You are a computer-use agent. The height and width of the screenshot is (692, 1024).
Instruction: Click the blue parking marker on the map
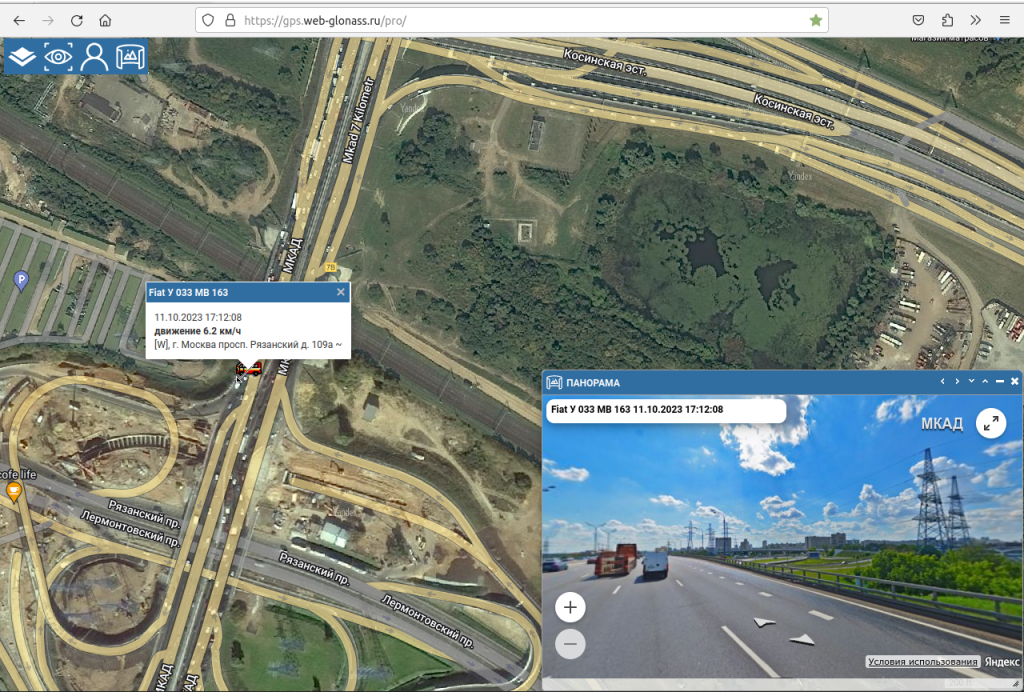click(x=21, y=281)
